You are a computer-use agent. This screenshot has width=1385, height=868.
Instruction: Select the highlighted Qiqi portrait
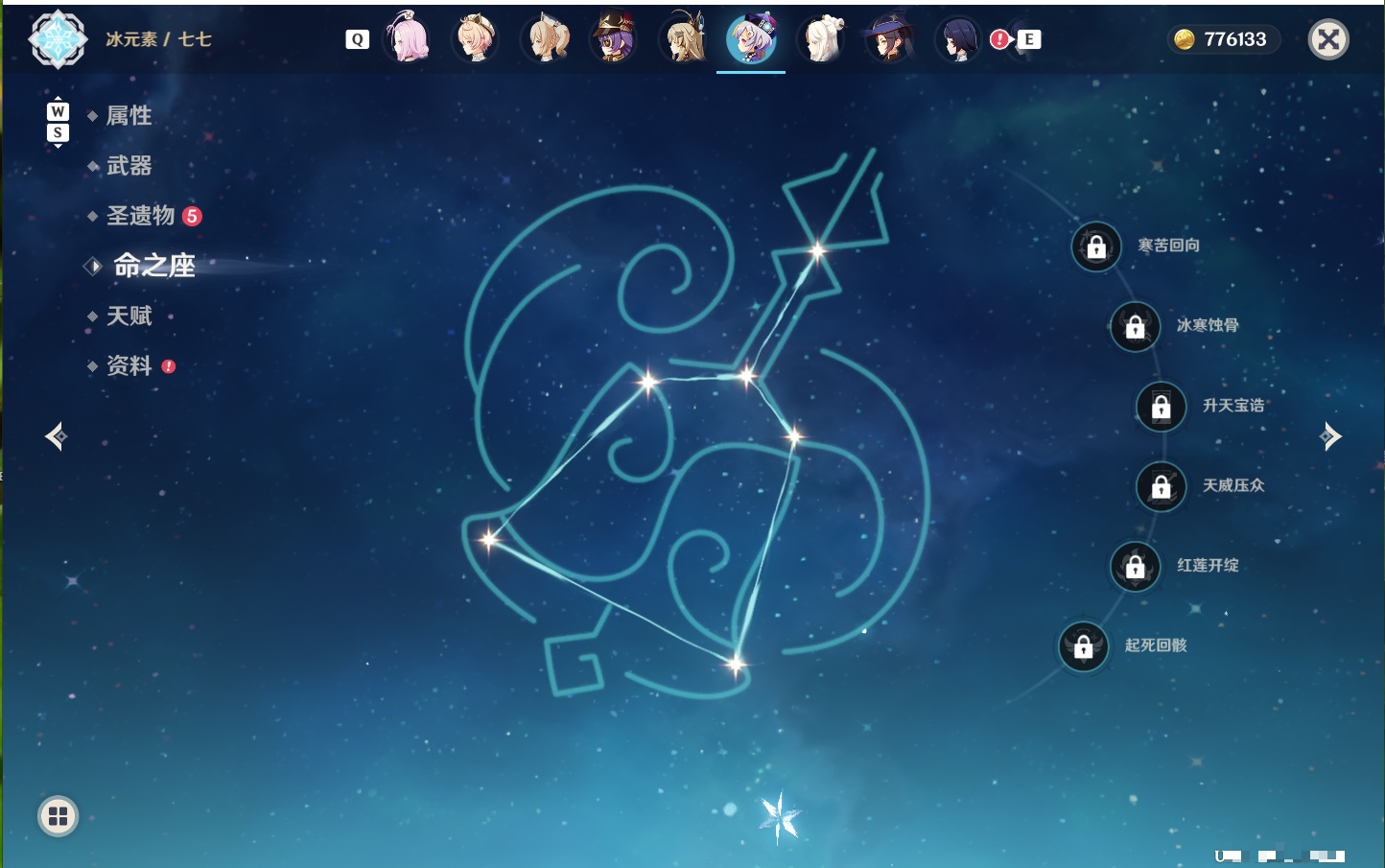[751, 38]
